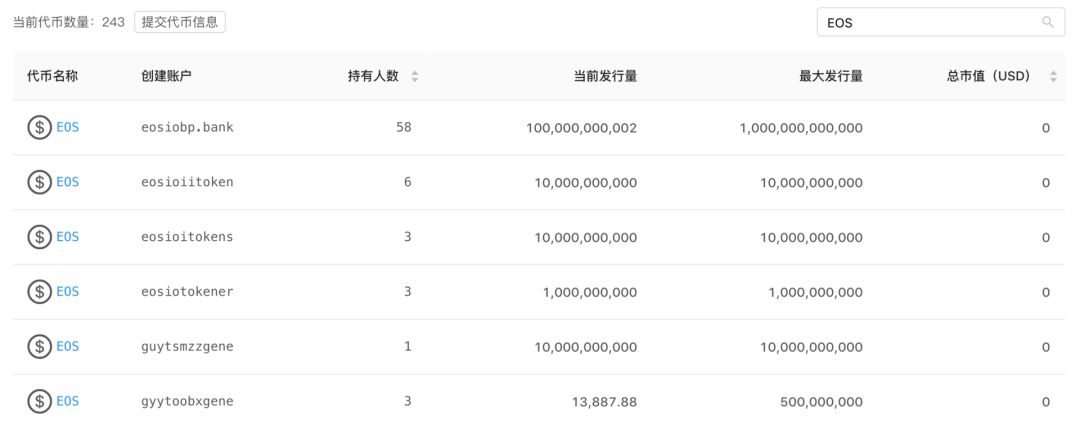Click the dollar icon in eosioitokens row
The image size is (1080, 421).
tap(39, 237)
